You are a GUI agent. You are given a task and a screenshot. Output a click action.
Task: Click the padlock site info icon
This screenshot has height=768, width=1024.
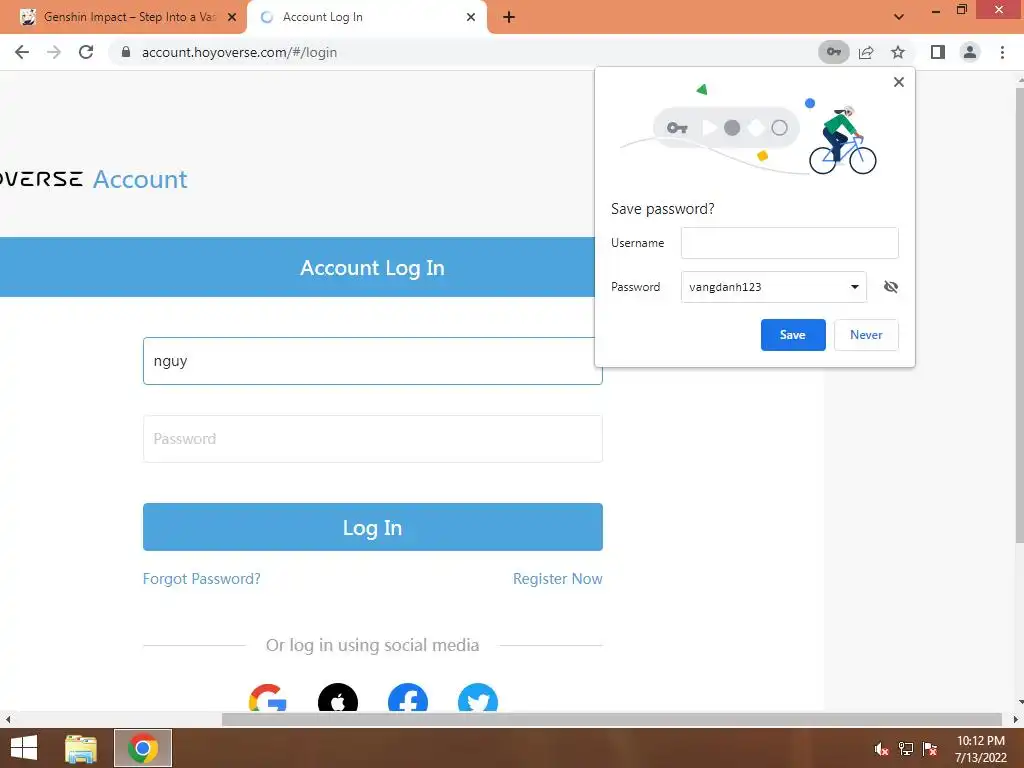point(126,52)
